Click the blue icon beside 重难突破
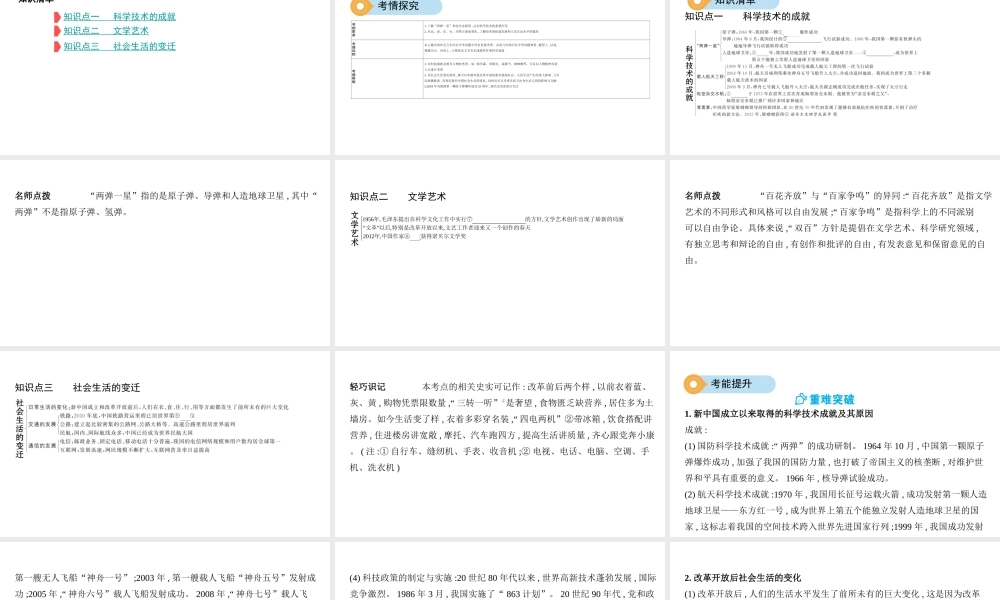 tap(801, 399)
